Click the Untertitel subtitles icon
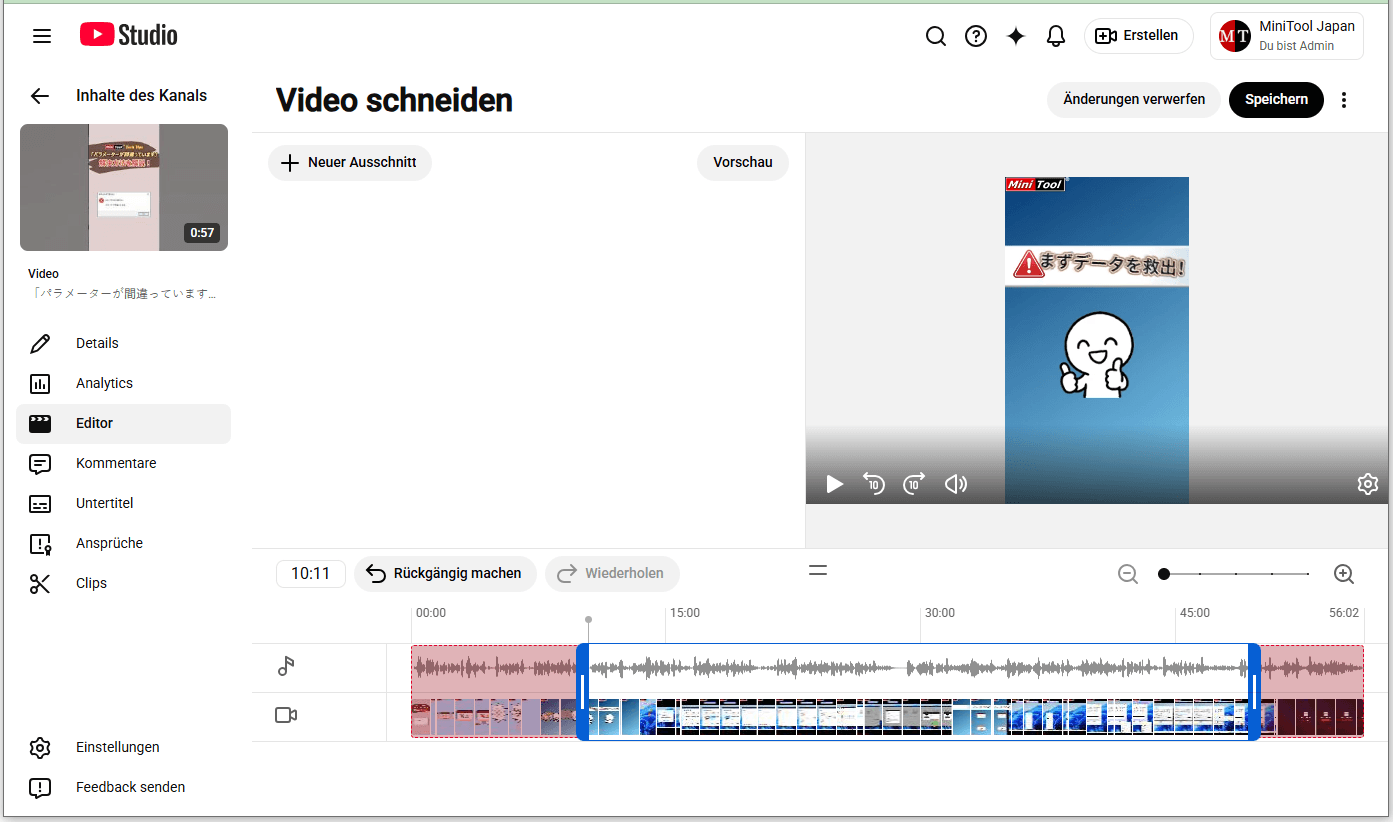 pyautogui.click(x=40, y=504)
